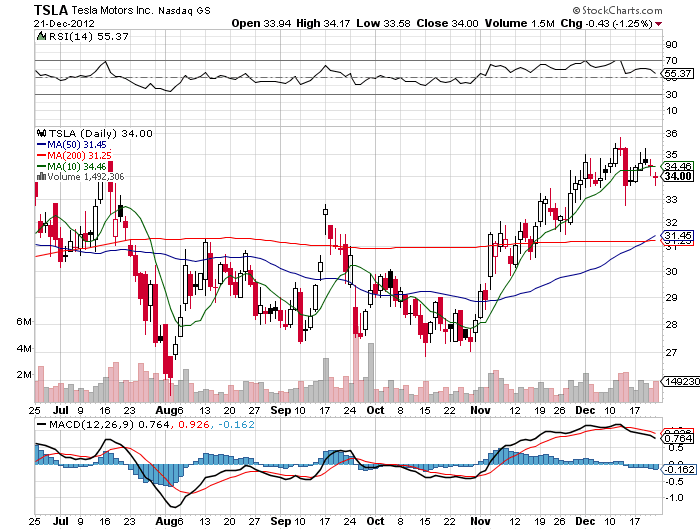Click the 'MA(10) 34.46' legend text
Viewport: 700px width, 530px height.
(x=77, y=167)
